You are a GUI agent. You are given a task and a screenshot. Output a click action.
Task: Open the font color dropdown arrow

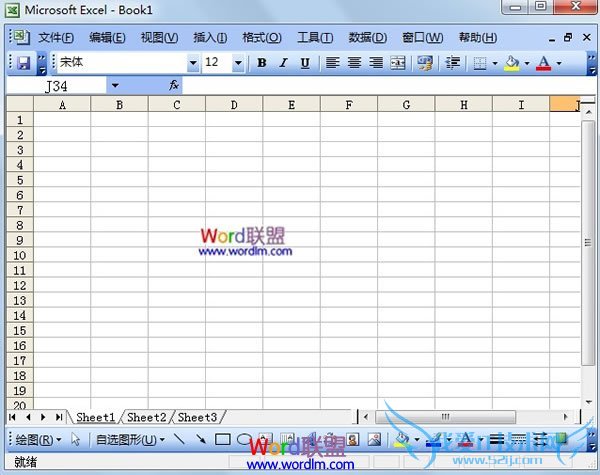pyautogui.click(x=559, y=63)
